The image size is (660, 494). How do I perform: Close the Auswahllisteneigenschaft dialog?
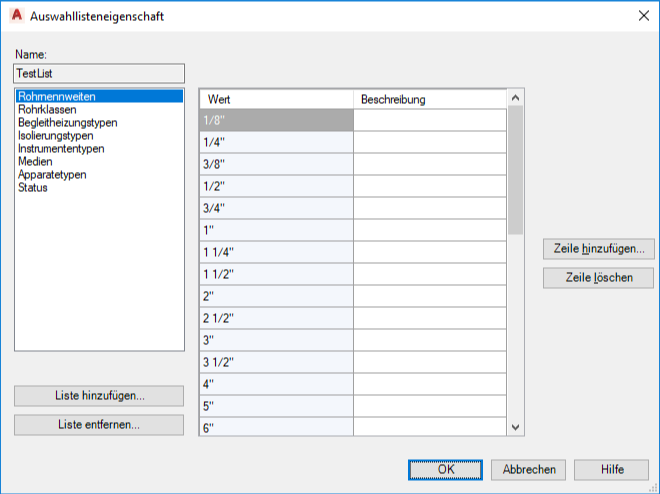point(642,16)
